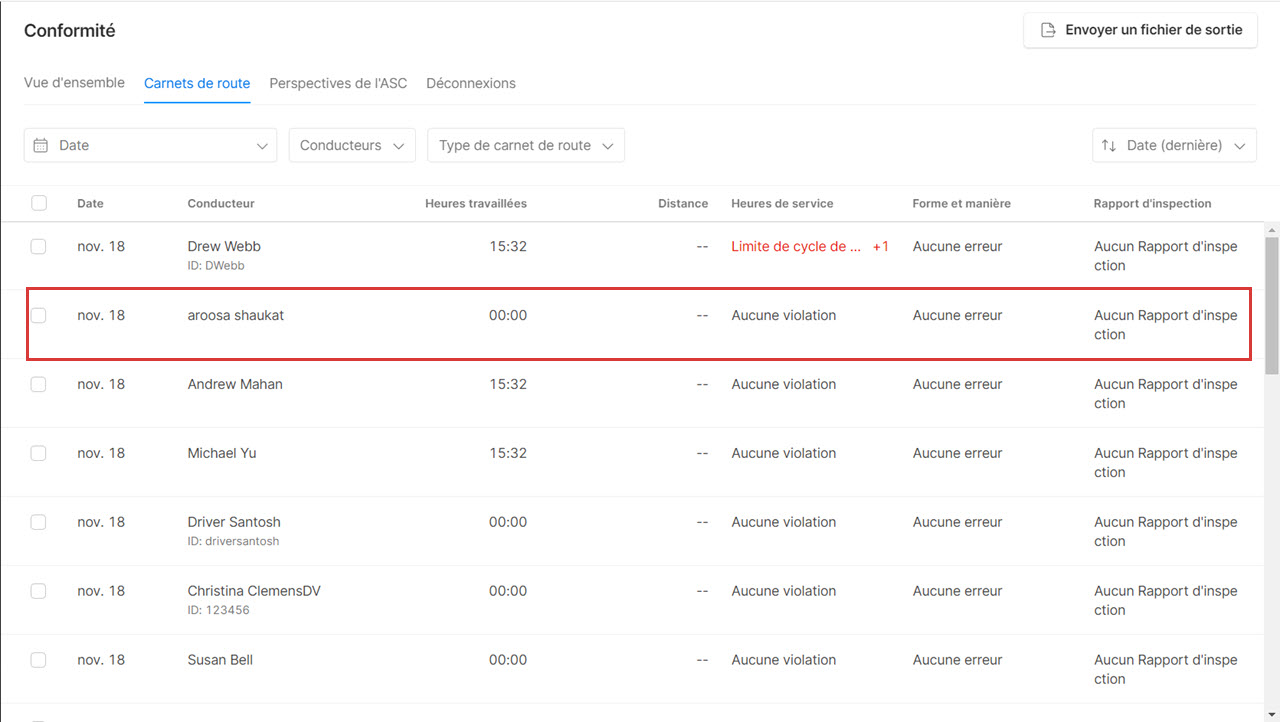The width and height of the screenshot is (1280, 722).
Task: Click Drew Webb's 15:32 hours worked
Action: [x=508, y=246]
